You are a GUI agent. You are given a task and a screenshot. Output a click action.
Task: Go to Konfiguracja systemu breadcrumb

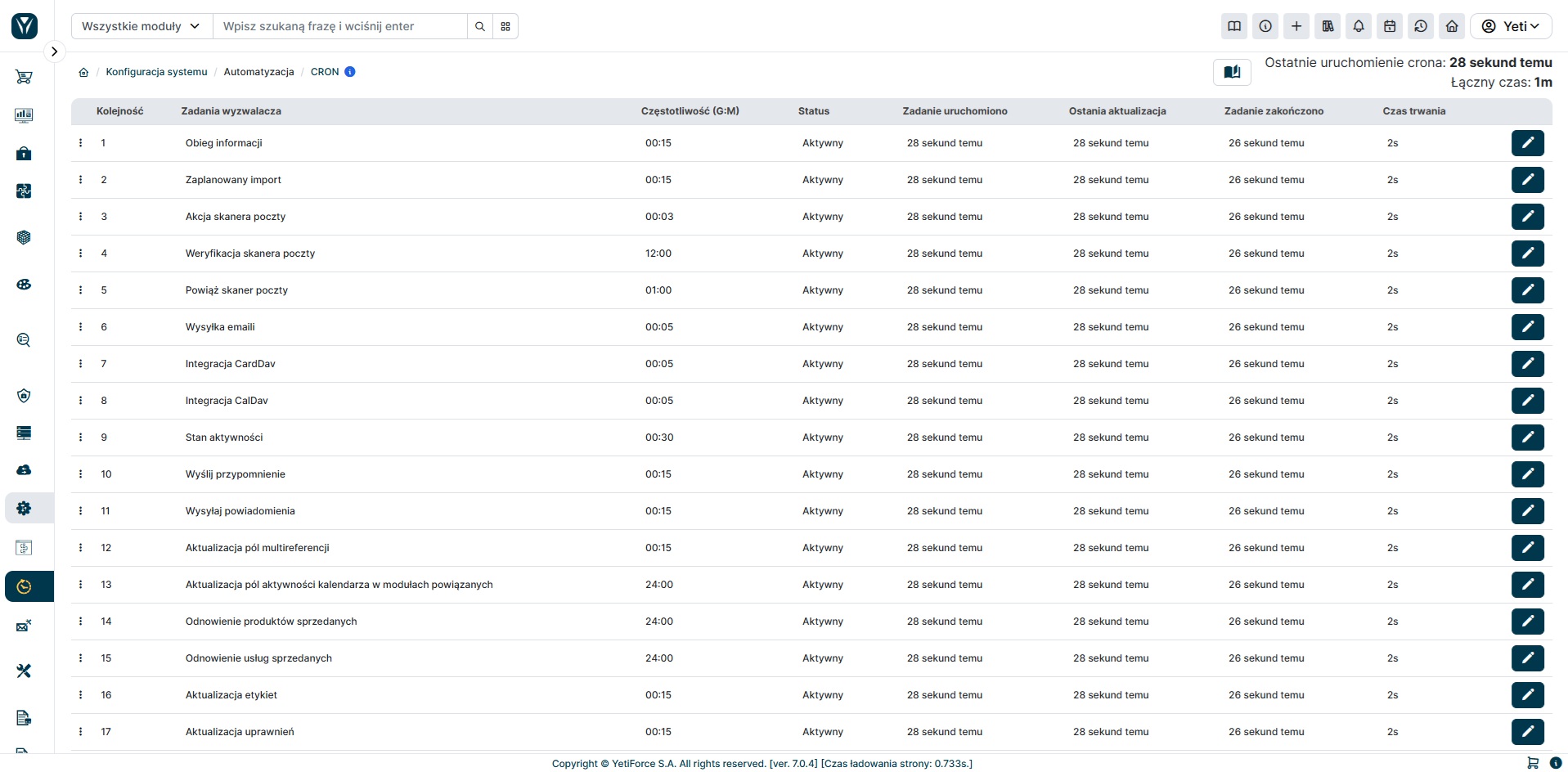[x=156, y=72]
